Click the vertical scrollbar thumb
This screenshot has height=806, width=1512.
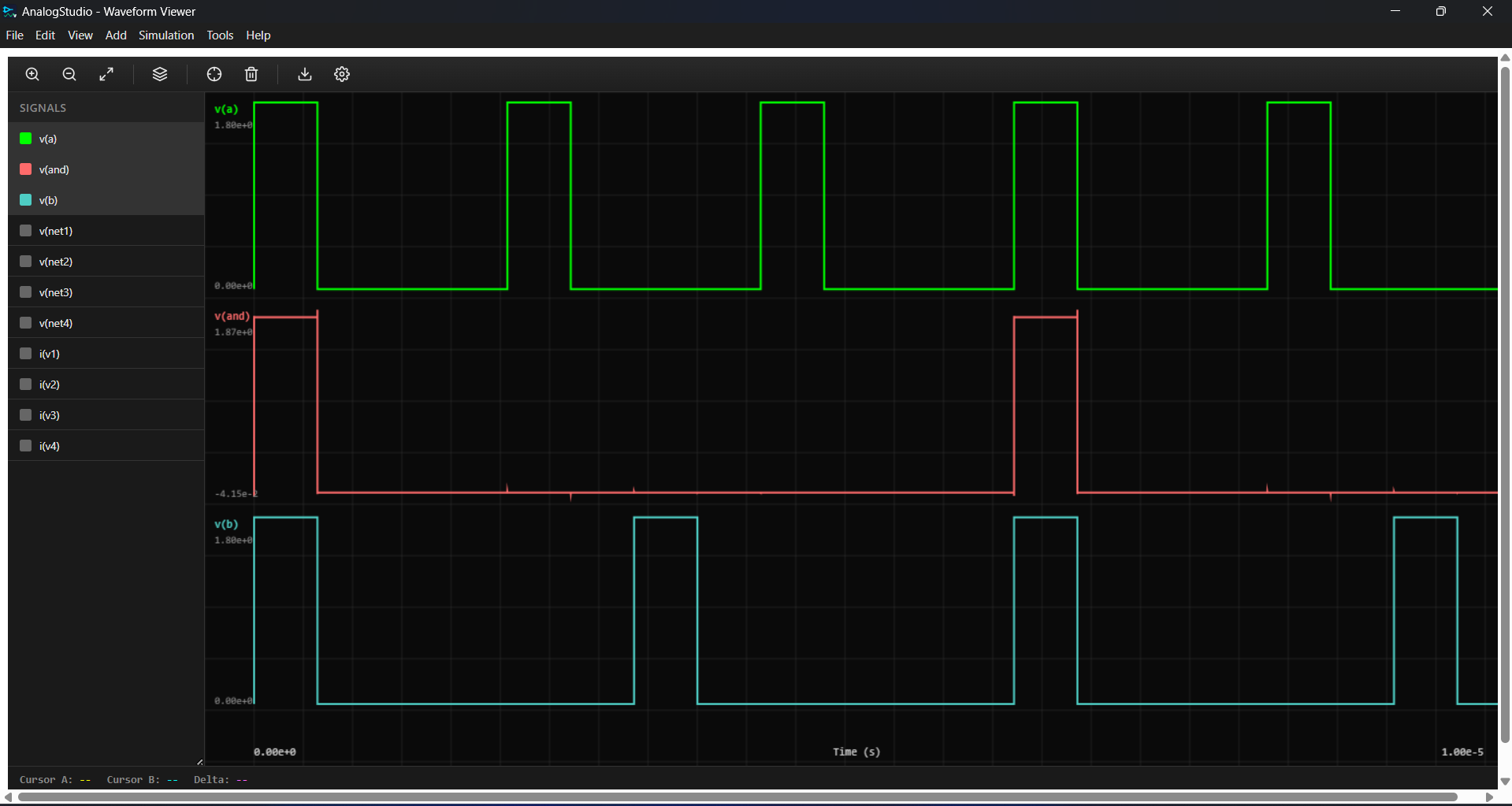(1505, 405)
